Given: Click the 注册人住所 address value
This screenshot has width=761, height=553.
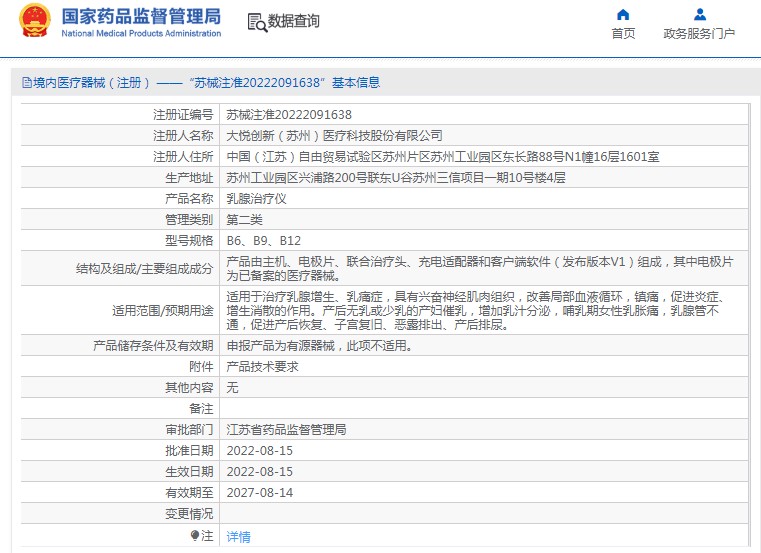Looking at the screenshot, I should (443, 156).
